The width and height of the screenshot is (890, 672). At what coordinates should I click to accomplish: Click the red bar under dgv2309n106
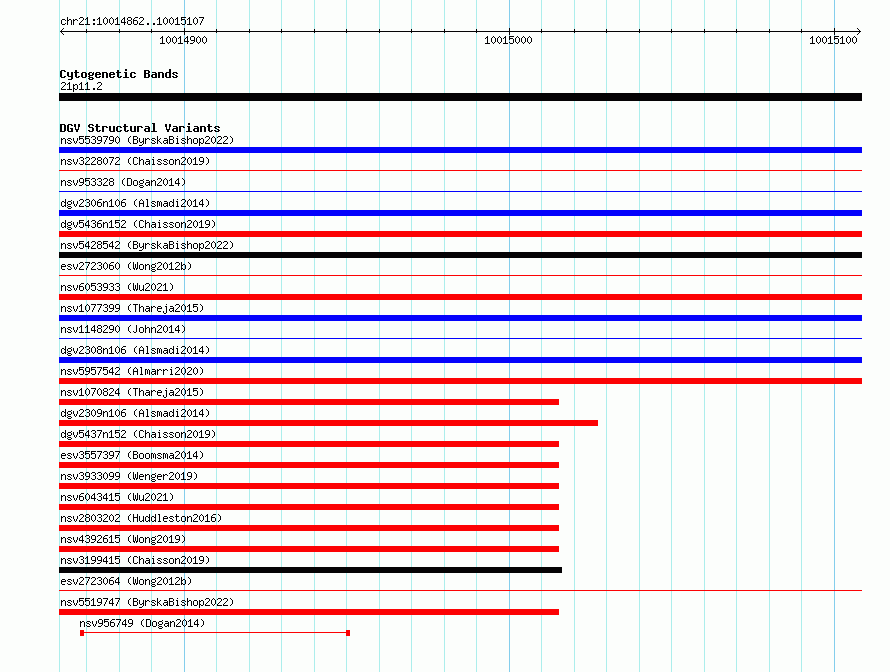pos(328,423)
